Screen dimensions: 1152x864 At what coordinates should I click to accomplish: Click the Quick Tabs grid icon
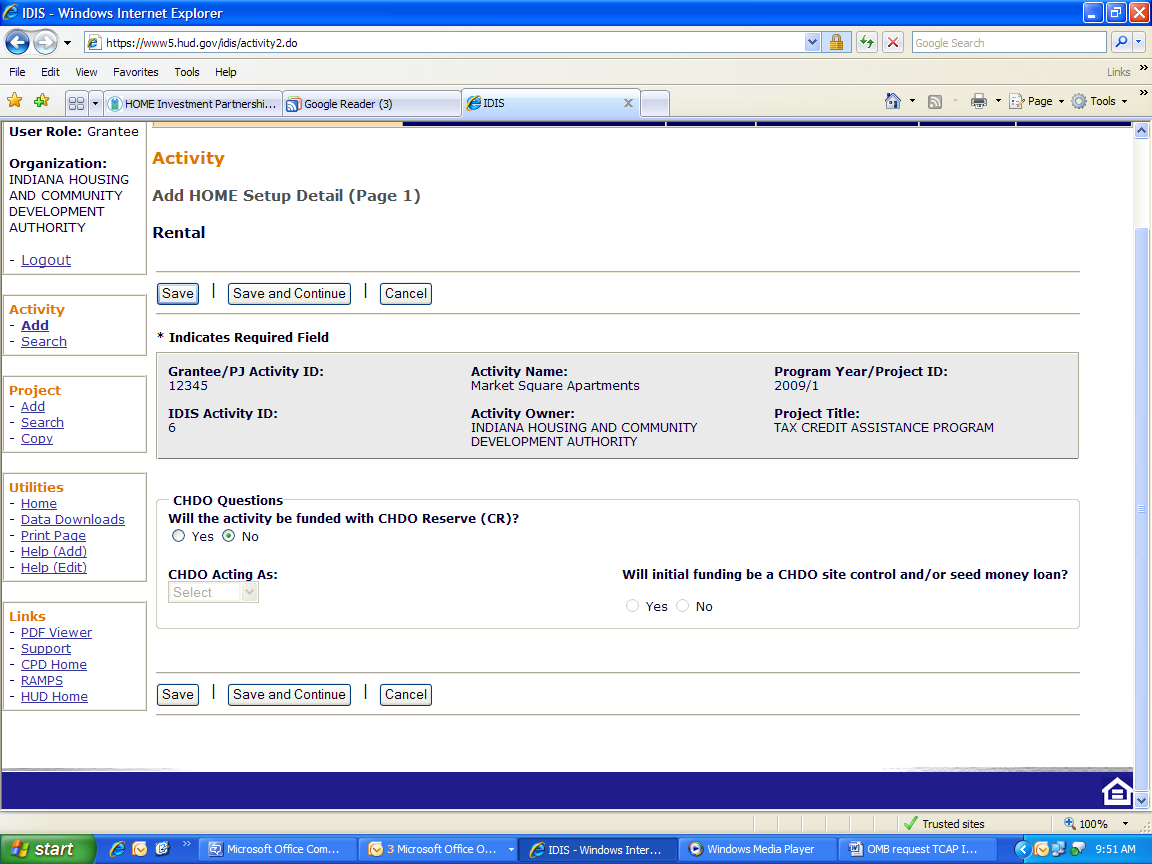(x=76, y=103)
